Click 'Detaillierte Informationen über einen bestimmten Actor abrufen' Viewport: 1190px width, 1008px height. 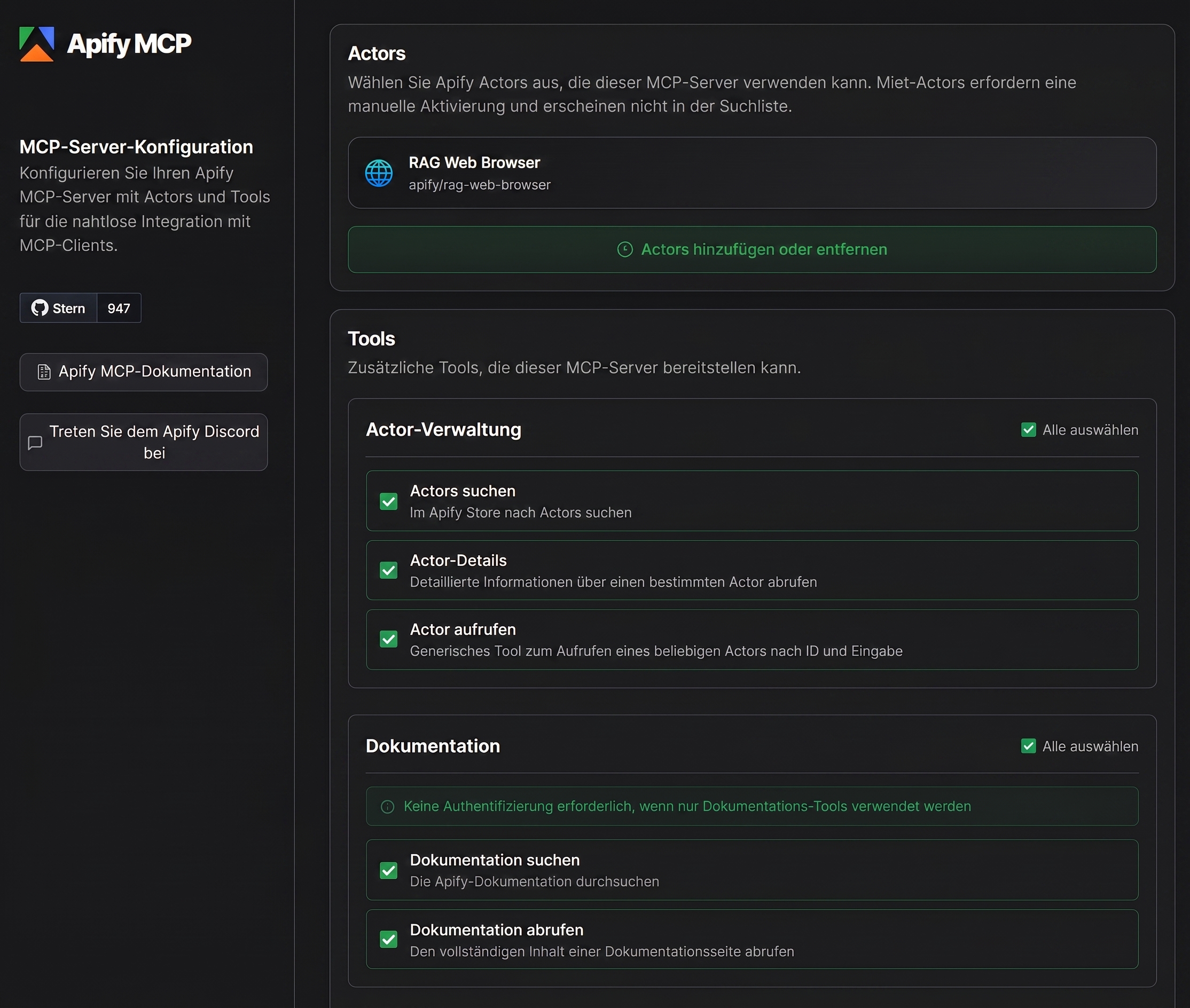[613, 582]
